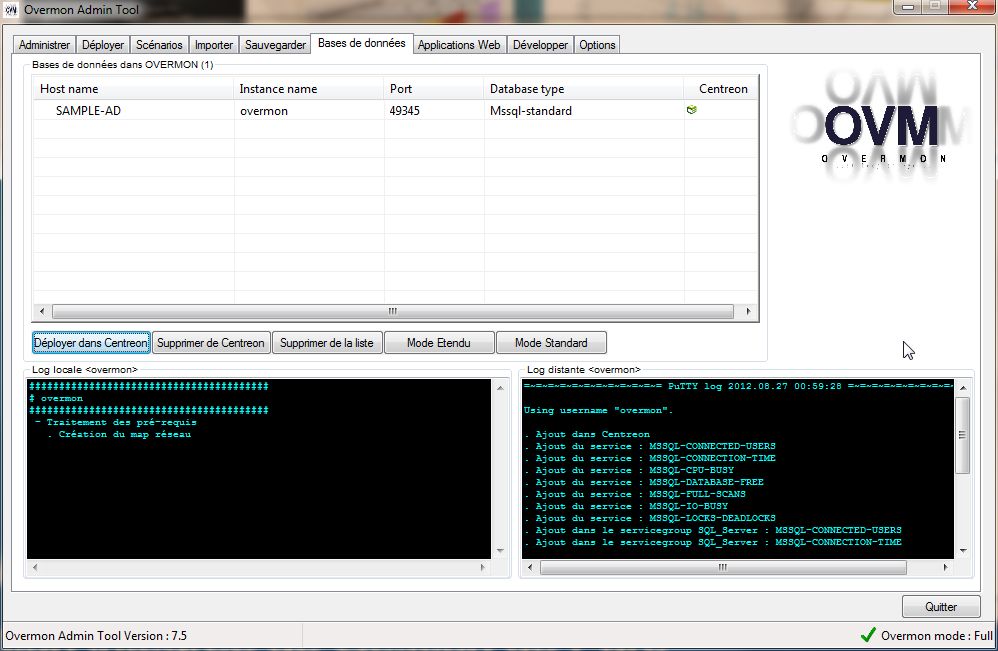Go to the Scénarios tab
Screen dimensions: 998x651
pyautogui.click(x=159, y=45)
